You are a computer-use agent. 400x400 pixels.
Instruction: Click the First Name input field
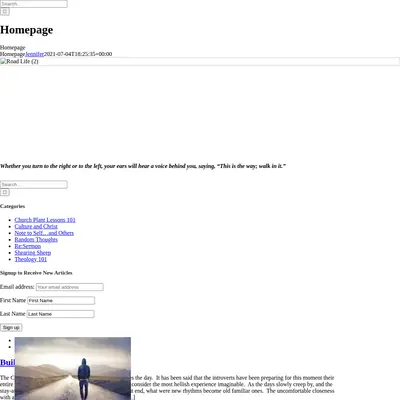(x=61, y=300)
